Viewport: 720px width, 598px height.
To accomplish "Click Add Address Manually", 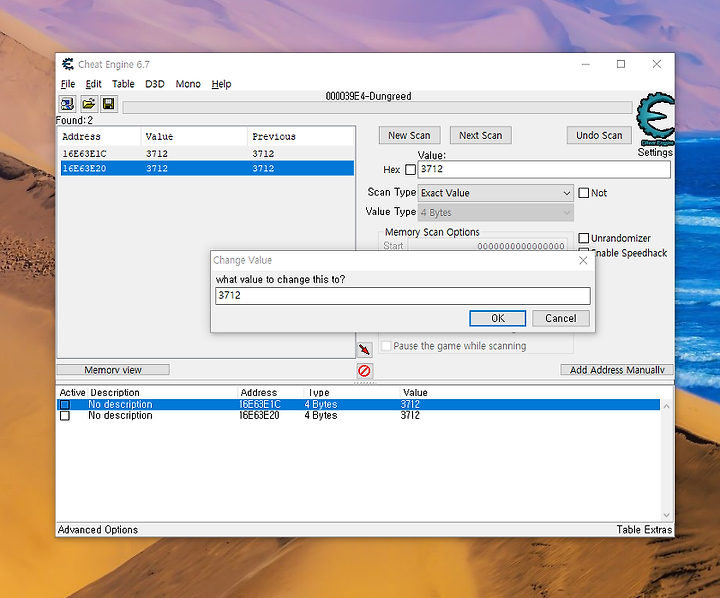I will click(617, 370).
